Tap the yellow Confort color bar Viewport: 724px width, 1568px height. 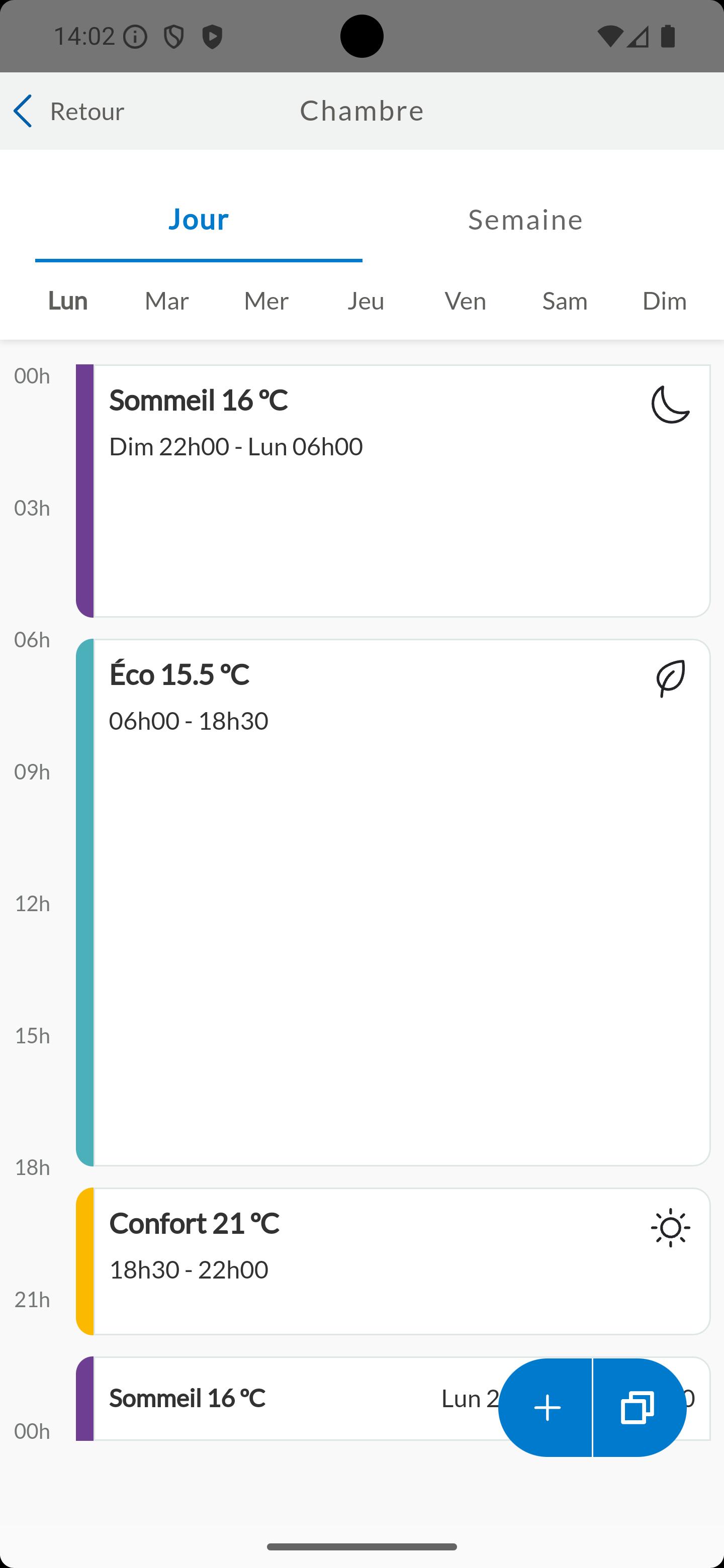84,1260
